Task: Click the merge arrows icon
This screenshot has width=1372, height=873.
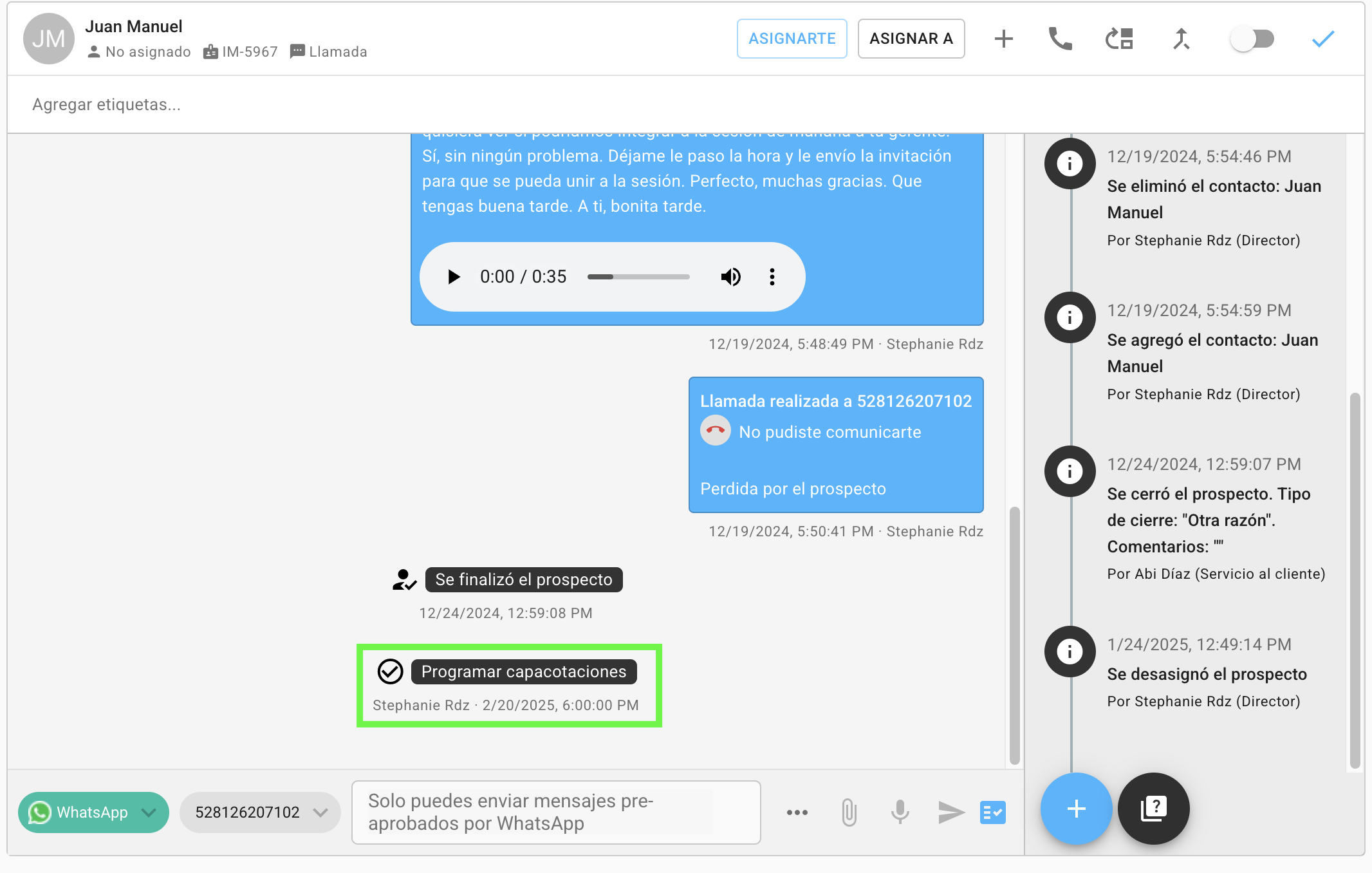Action: point(1181,39)
